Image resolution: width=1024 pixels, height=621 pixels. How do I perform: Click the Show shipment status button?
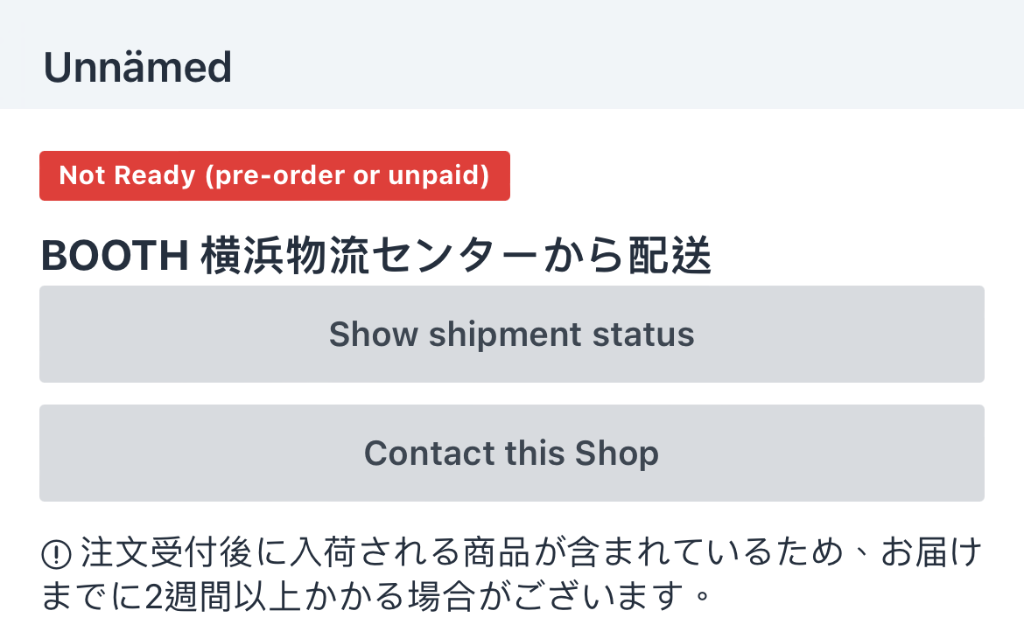click(511, 334)
